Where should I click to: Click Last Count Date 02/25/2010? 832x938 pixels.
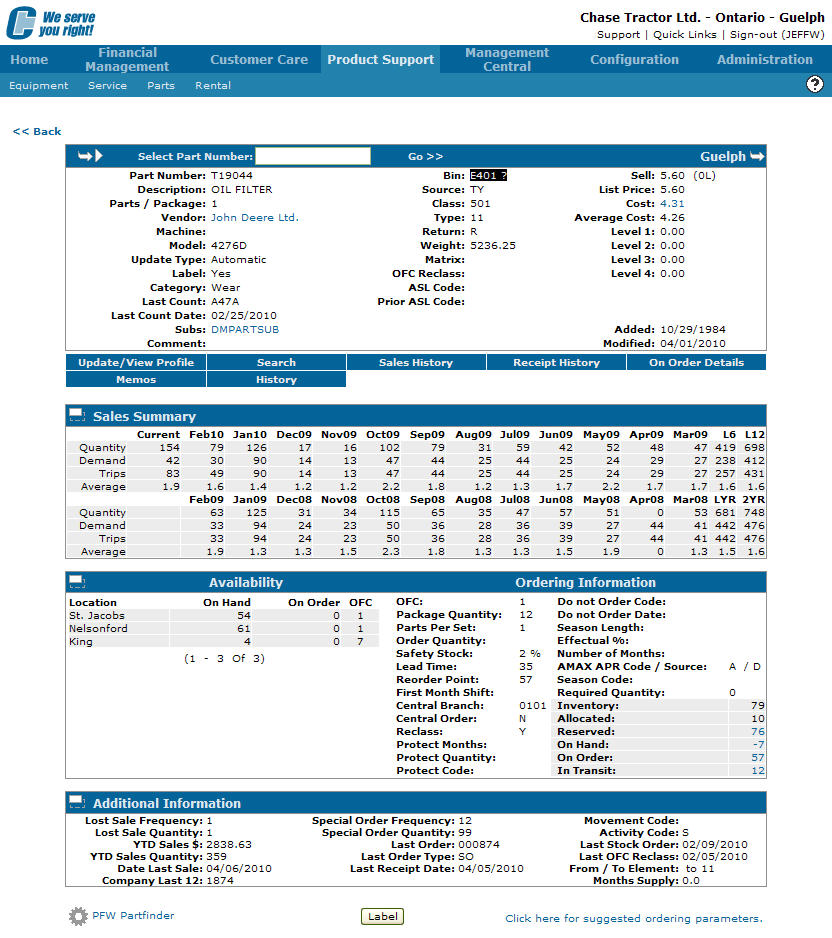(243, 315)
